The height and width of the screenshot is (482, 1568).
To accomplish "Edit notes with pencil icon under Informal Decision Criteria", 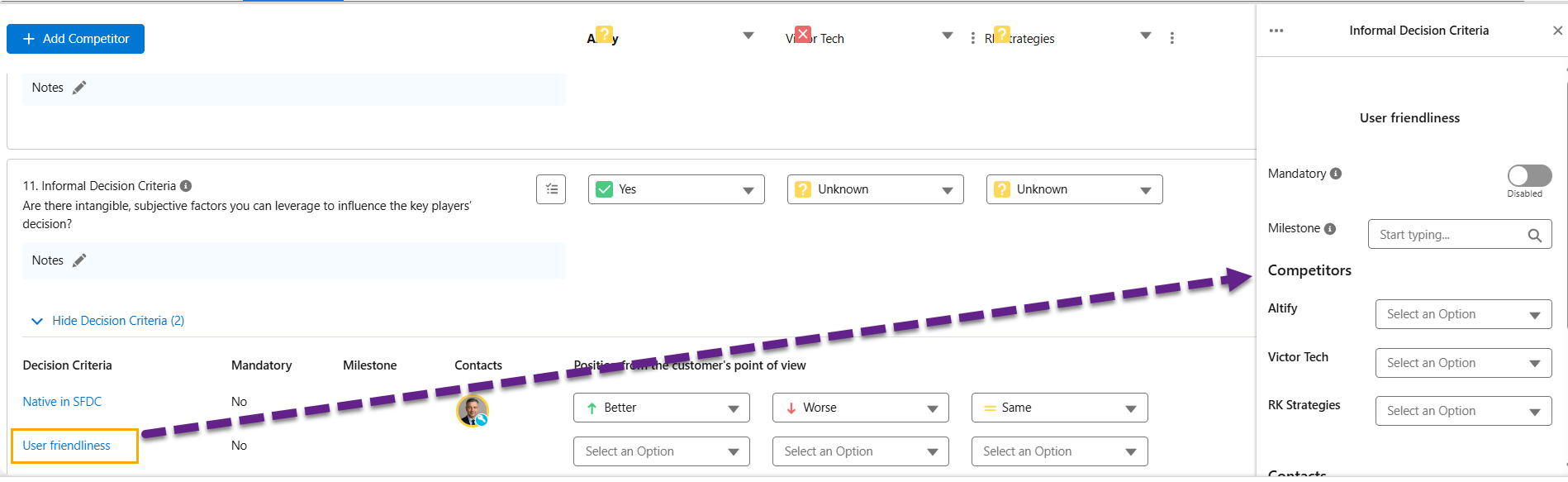I will (79, 260).
